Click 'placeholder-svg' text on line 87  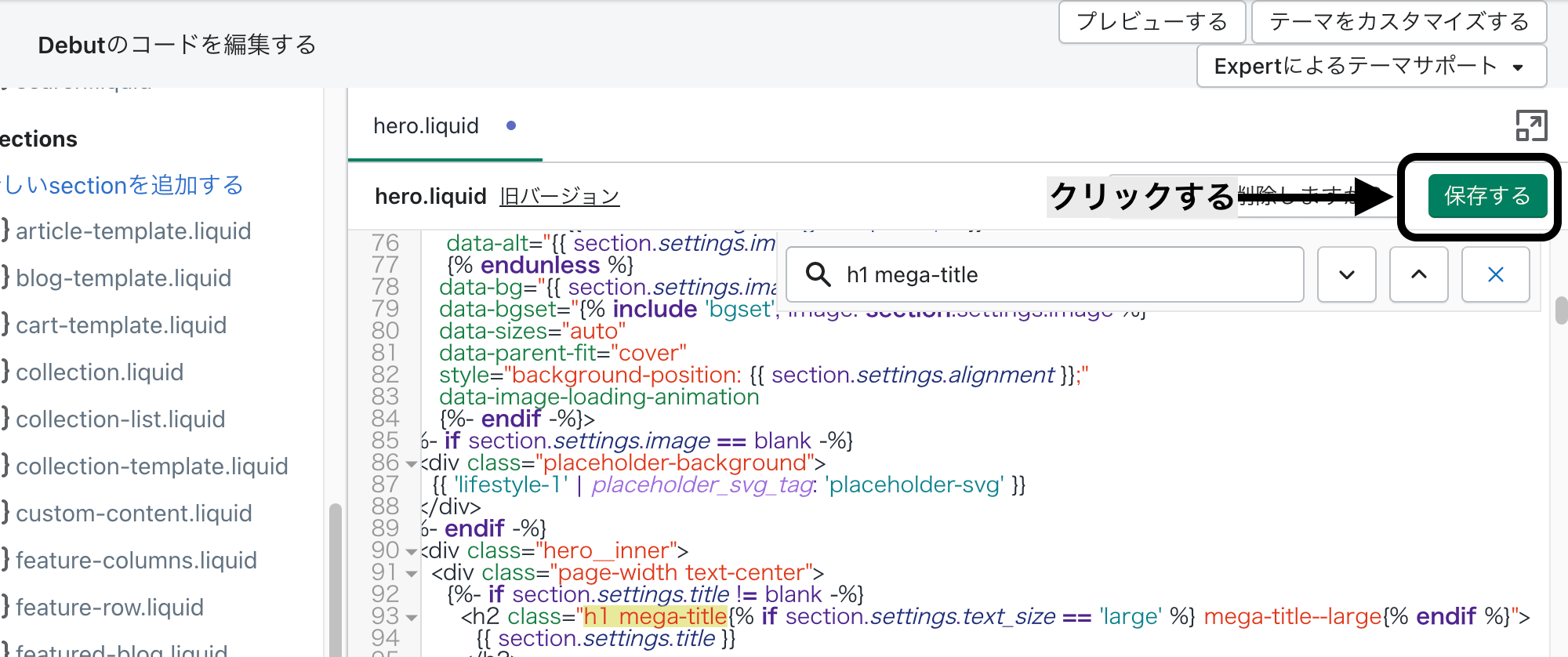click(x=914, y=485)
